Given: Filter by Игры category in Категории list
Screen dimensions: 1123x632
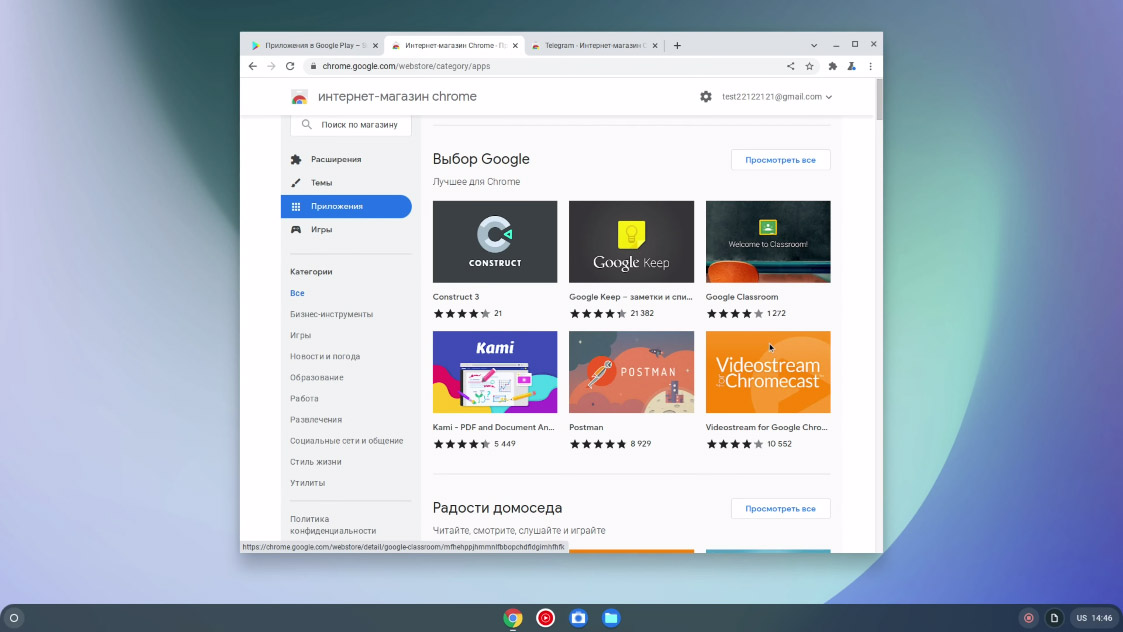Looking at the screenshot, I should point(300,335).
